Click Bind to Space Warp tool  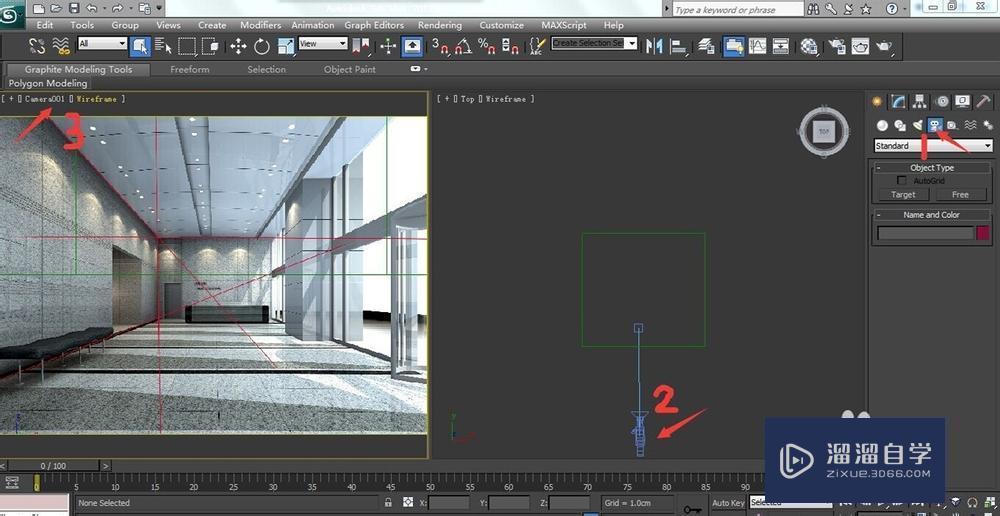point(61,45)
